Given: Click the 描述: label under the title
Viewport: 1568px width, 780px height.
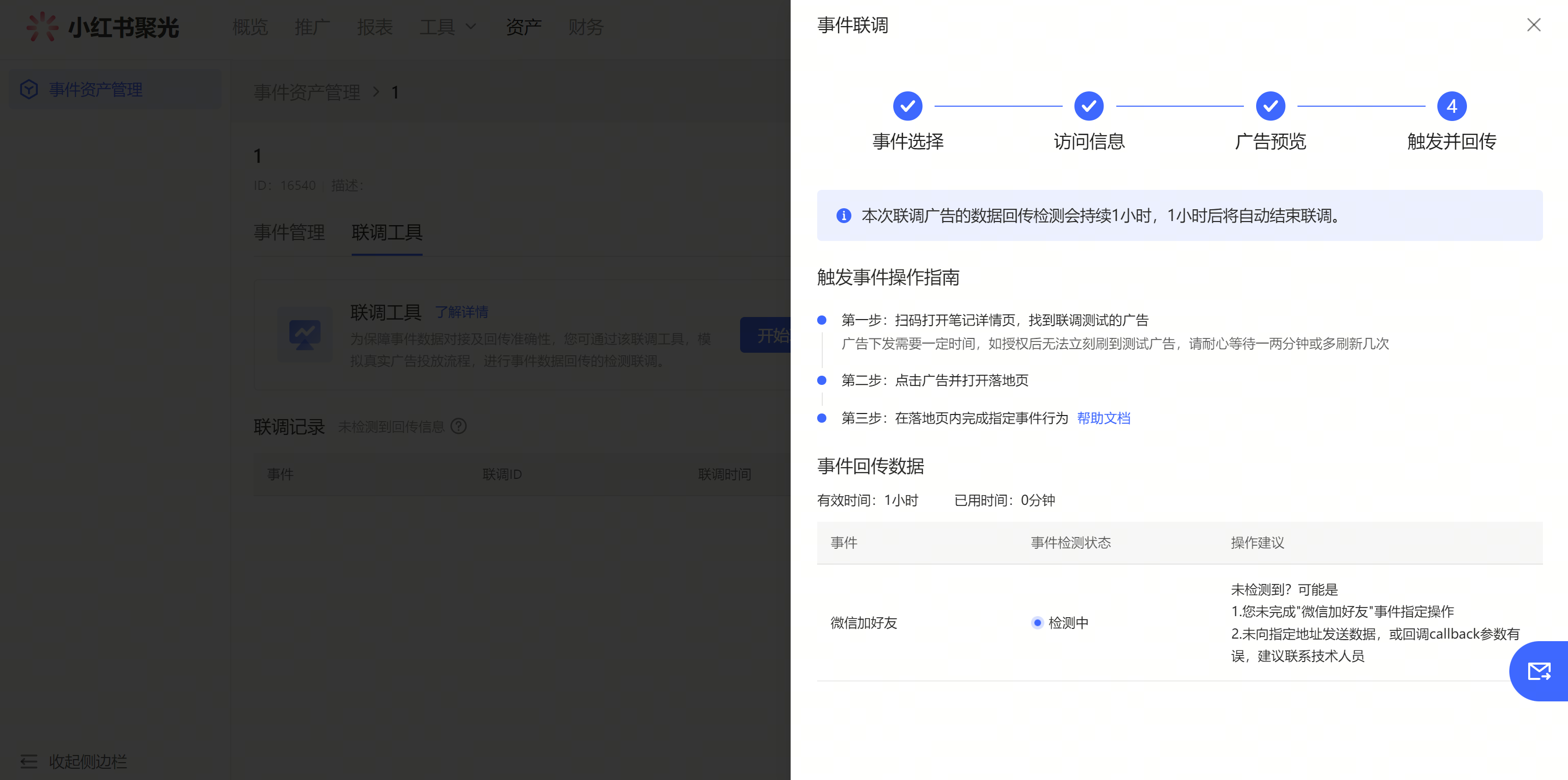Looking at the screenshot, I should pyautogui.click(x=348, y=186).
